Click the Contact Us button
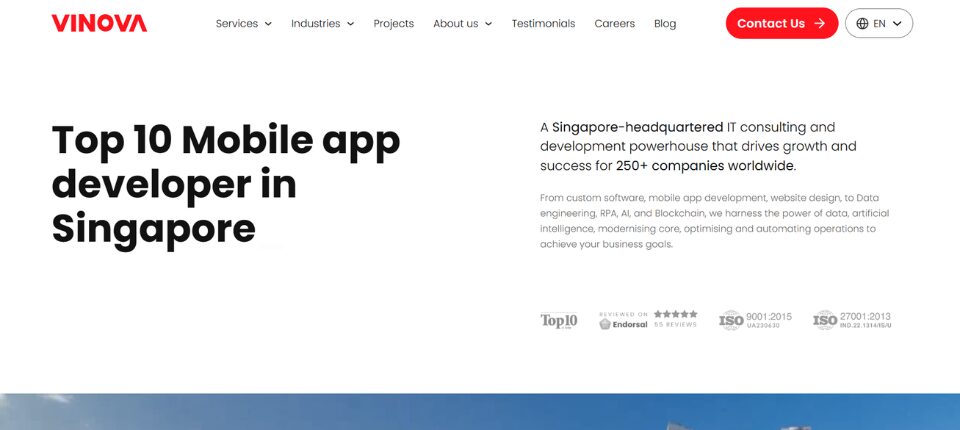This screenshot has height=430, width=960. [x=782, y=23]
